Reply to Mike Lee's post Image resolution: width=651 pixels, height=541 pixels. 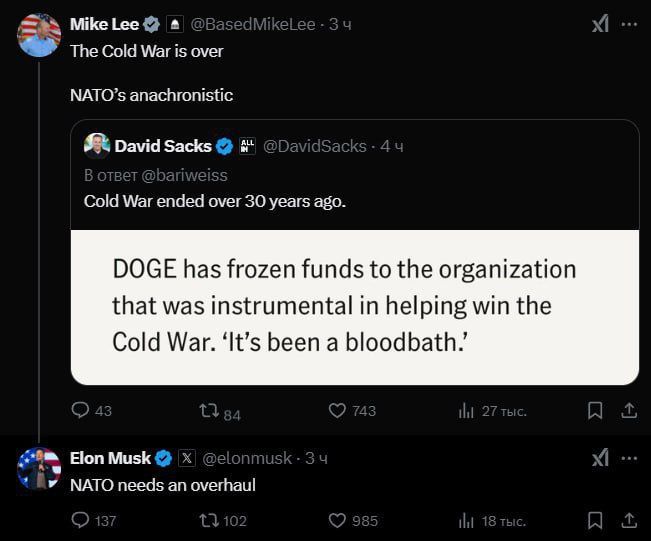point(82,410)
